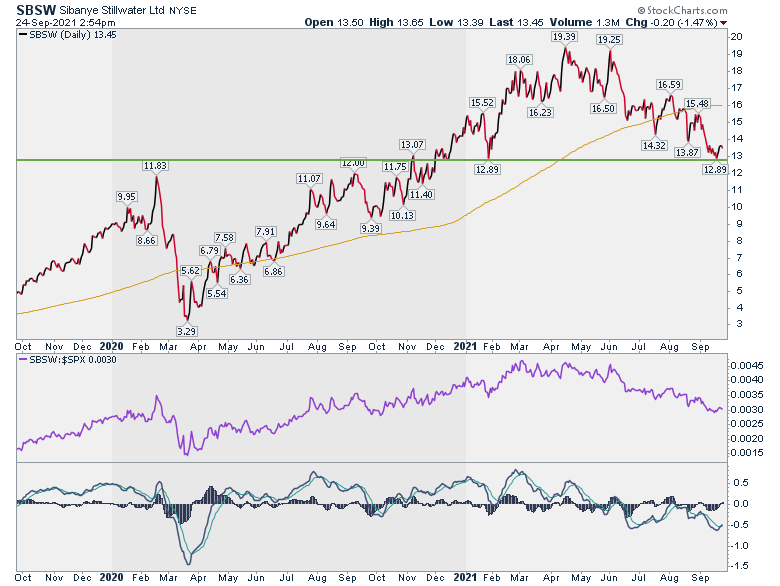Screen dimensions: 780x586
Task: Click the '24-Sep-2021 2:54pm' timestamp
Action: click(66, 22)
